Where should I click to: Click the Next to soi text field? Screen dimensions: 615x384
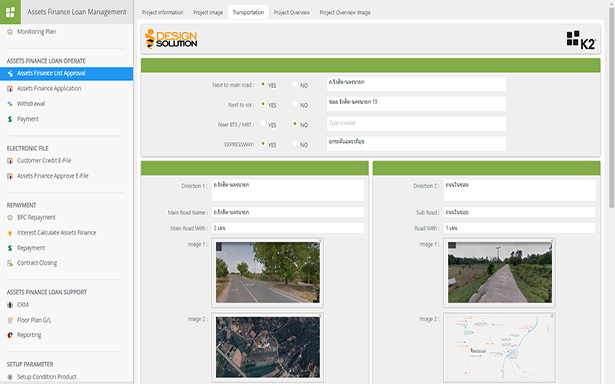pyautogui.click(x=417, y=104)
